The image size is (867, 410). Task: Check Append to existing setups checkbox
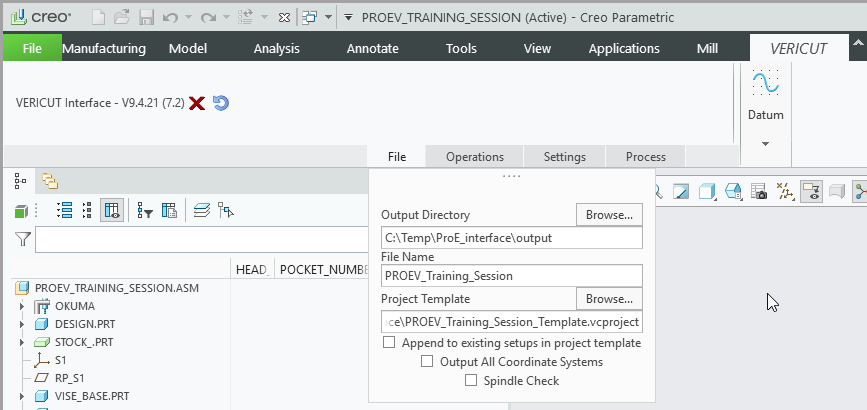pos(389,342)
